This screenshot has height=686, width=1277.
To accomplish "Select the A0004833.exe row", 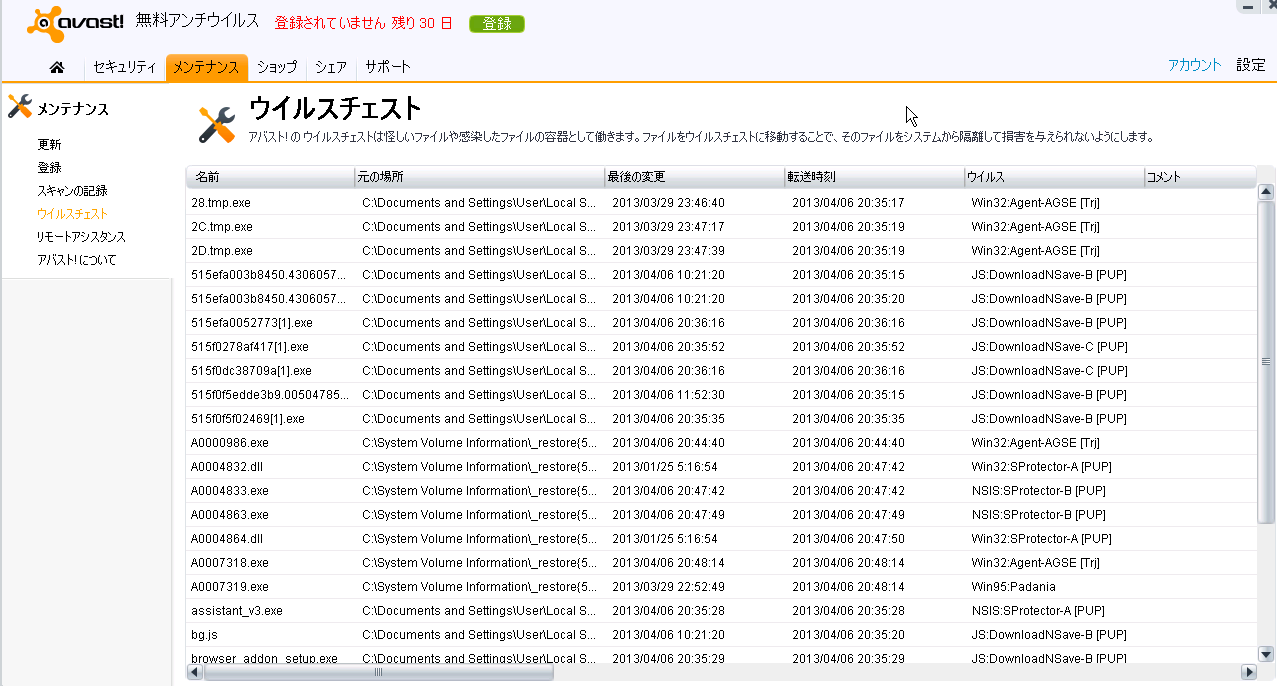I will coord(720,491).
